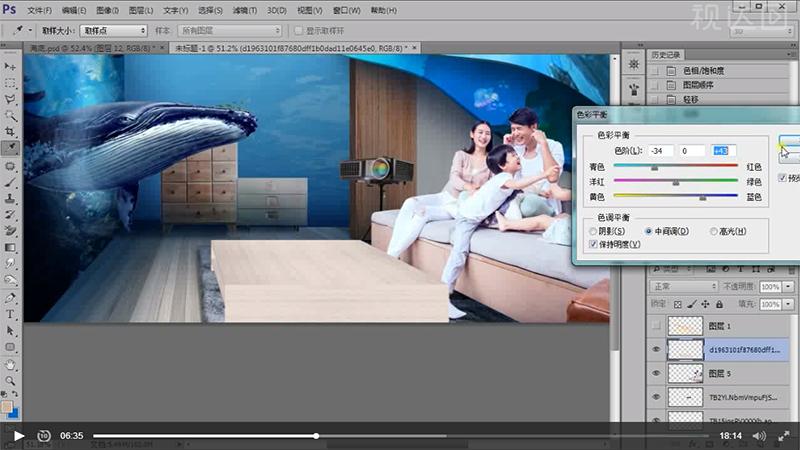Select the Highlights (高光) radio button

(x=714, y=232)
